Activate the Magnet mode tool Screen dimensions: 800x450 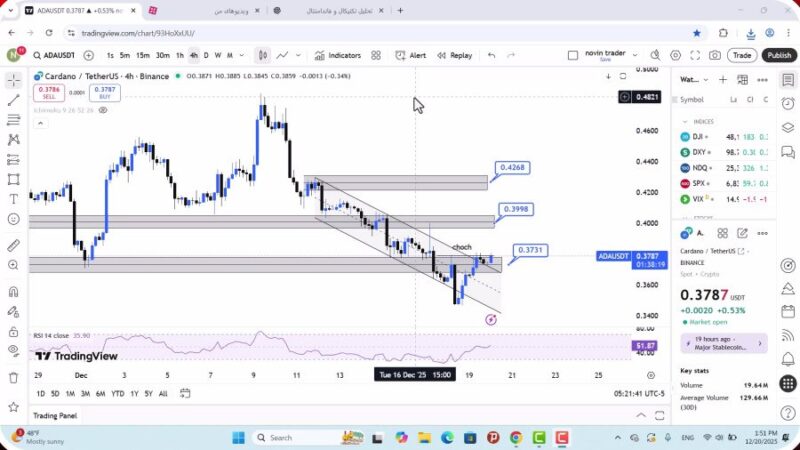coord(13,292)
